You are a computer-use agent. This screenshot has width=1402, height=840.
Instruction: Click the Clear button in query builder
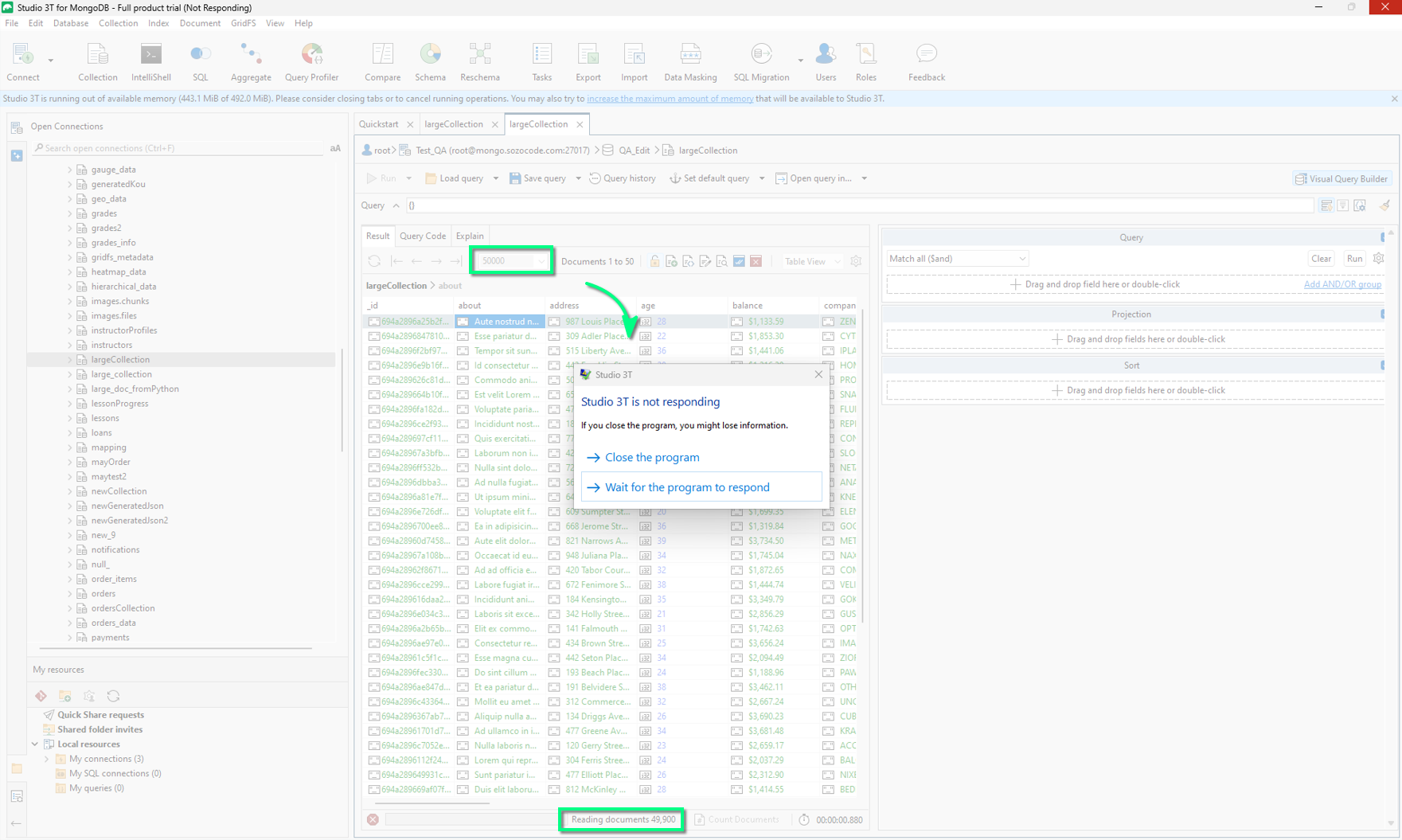pyautogui.click(x=1321, y=258)
